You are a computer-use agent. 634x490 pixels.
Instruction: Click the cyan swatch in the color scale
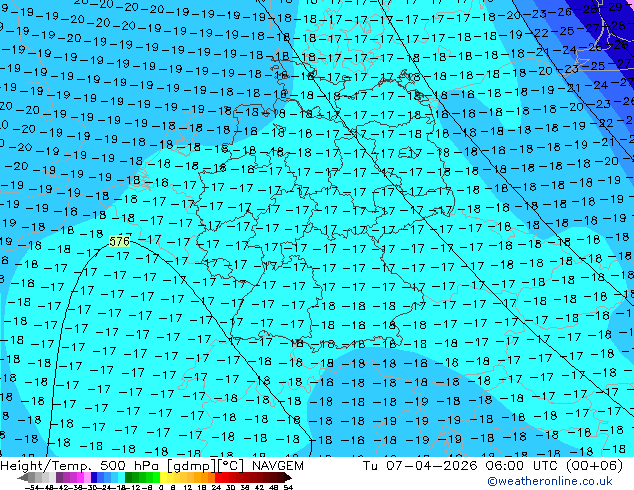coord(121,478)
